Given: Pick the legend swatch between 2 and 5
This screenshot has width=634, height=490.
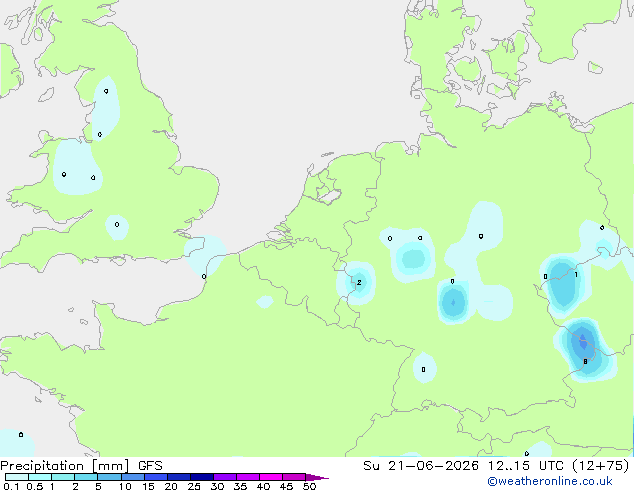Looking at the screenshot, I should coord(86,477).
